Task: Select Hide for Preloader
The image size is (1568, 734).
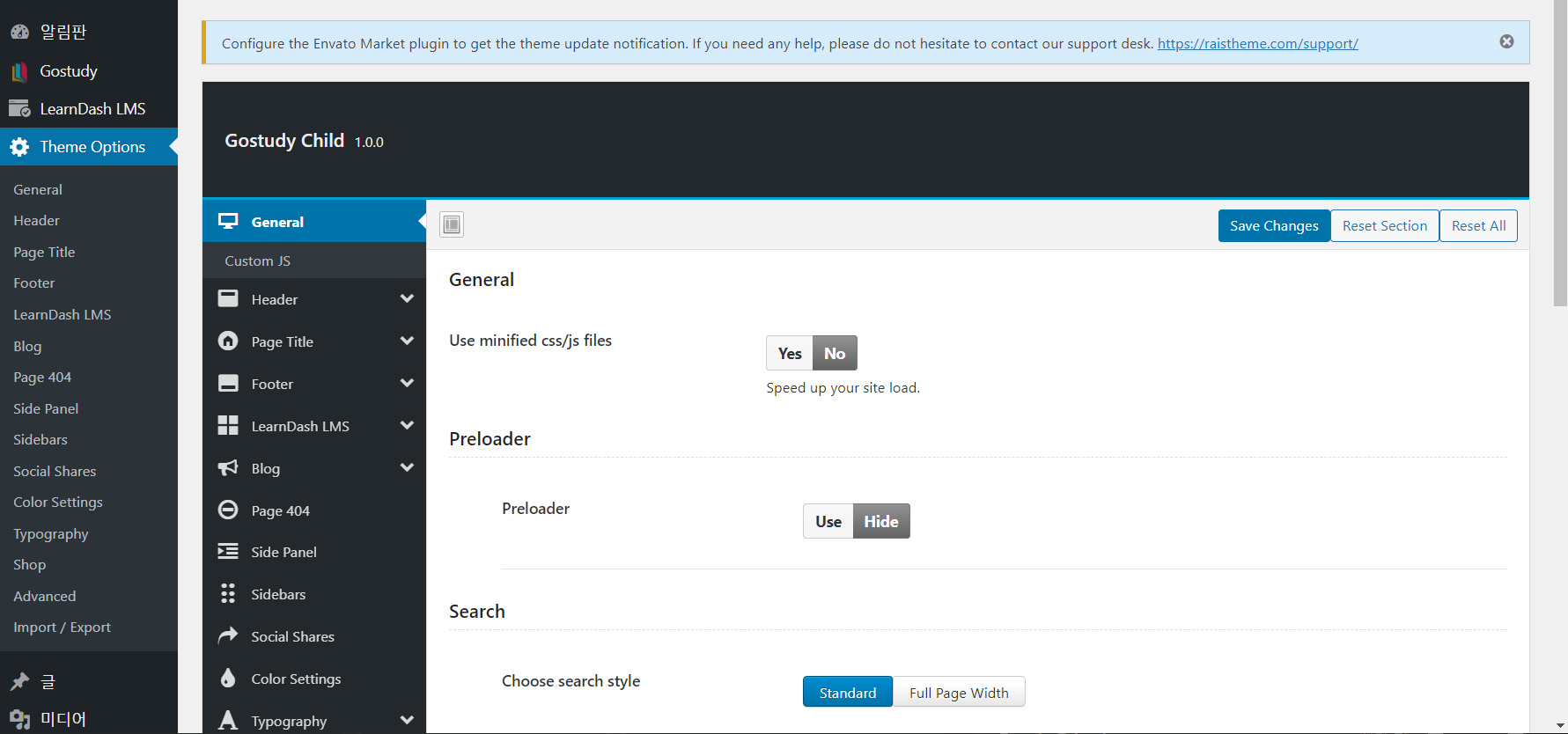Action: pos(881,521)
